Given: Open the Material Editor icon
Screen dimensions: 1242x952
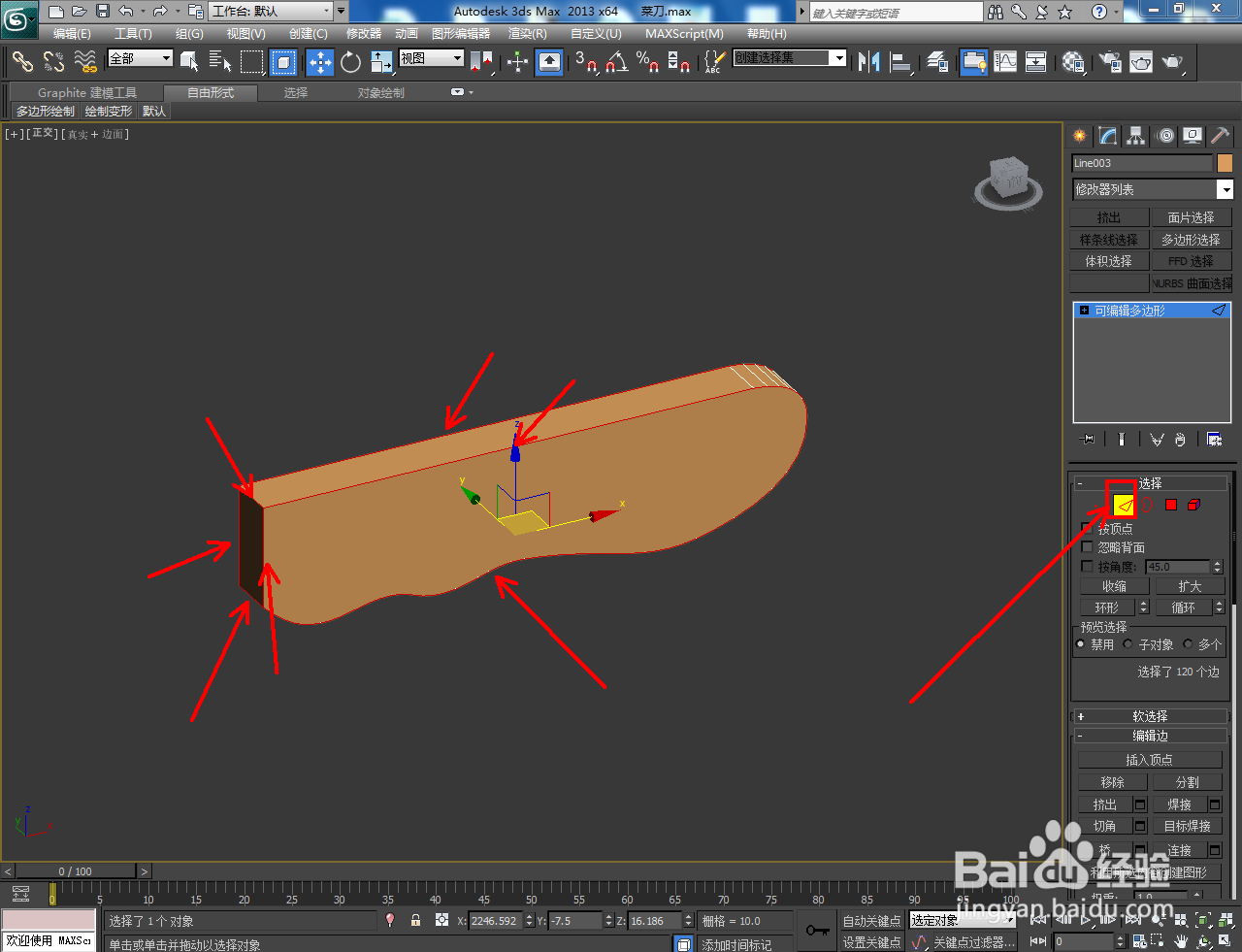Looking at the screenshot, I should [1073, 62].
